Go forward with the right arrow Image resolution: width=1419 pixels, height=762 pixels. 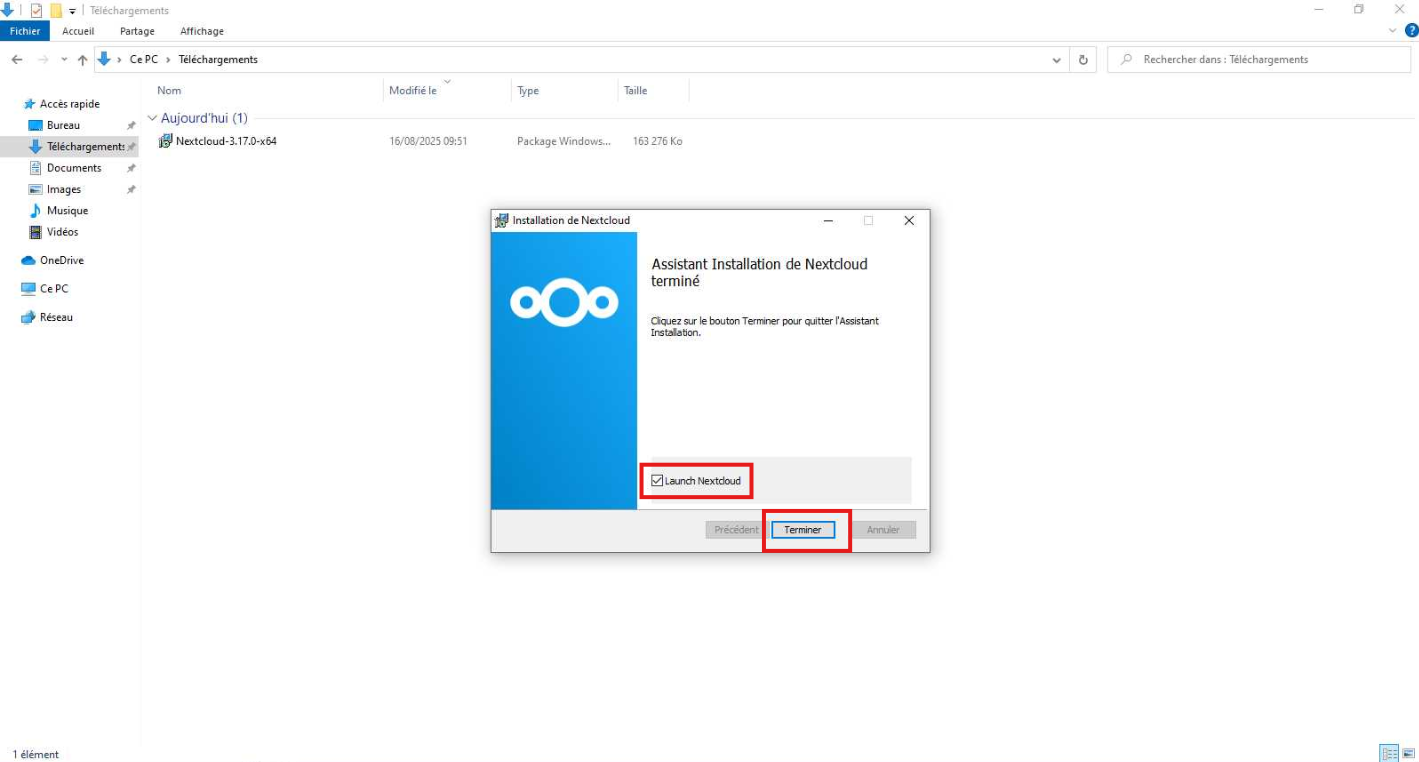click(x=42, y=60)
